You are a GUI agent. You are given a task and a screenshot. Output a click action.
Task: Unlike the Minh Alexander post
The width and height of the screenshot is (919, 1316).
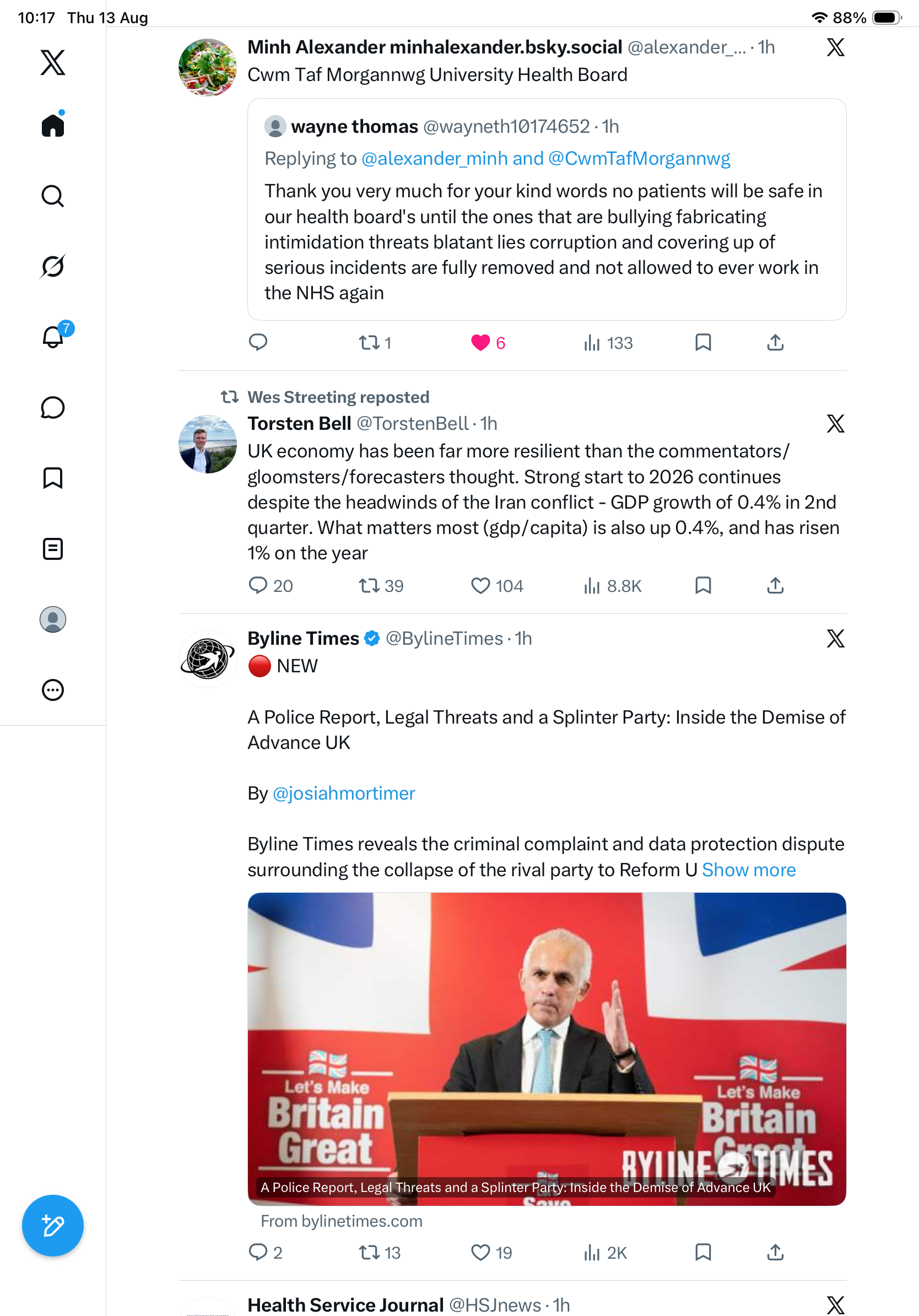(488, 343)
